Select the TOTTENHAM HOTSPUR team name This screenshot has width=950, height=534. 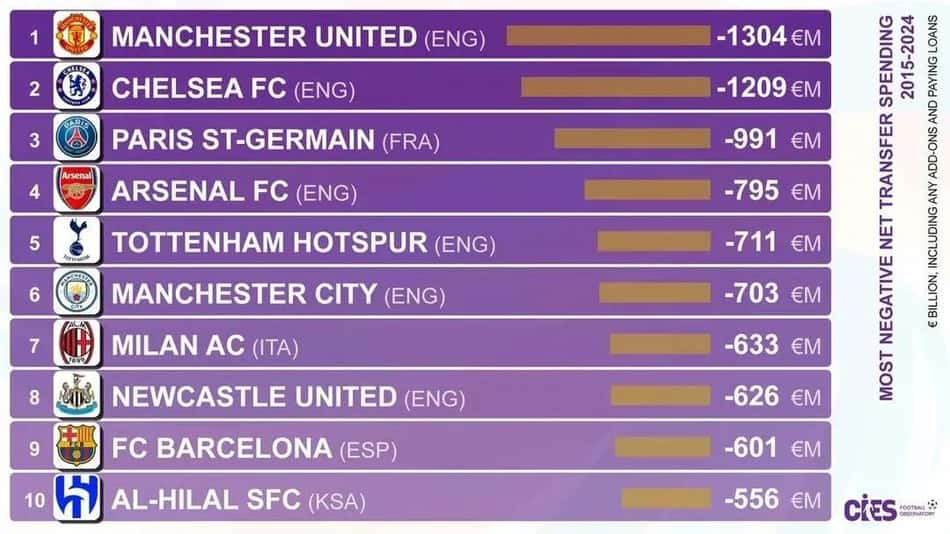[x=270, y=242]
